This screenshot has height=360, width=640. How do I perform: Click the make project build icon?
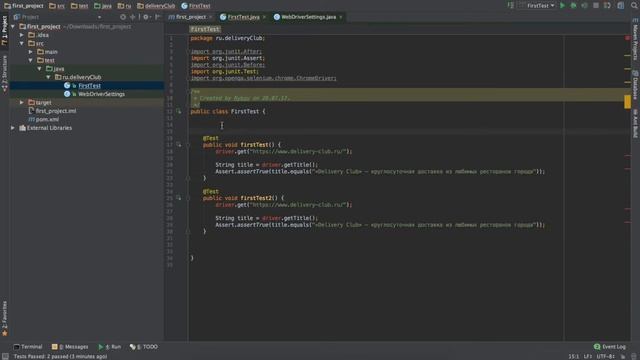pos(511,6)
